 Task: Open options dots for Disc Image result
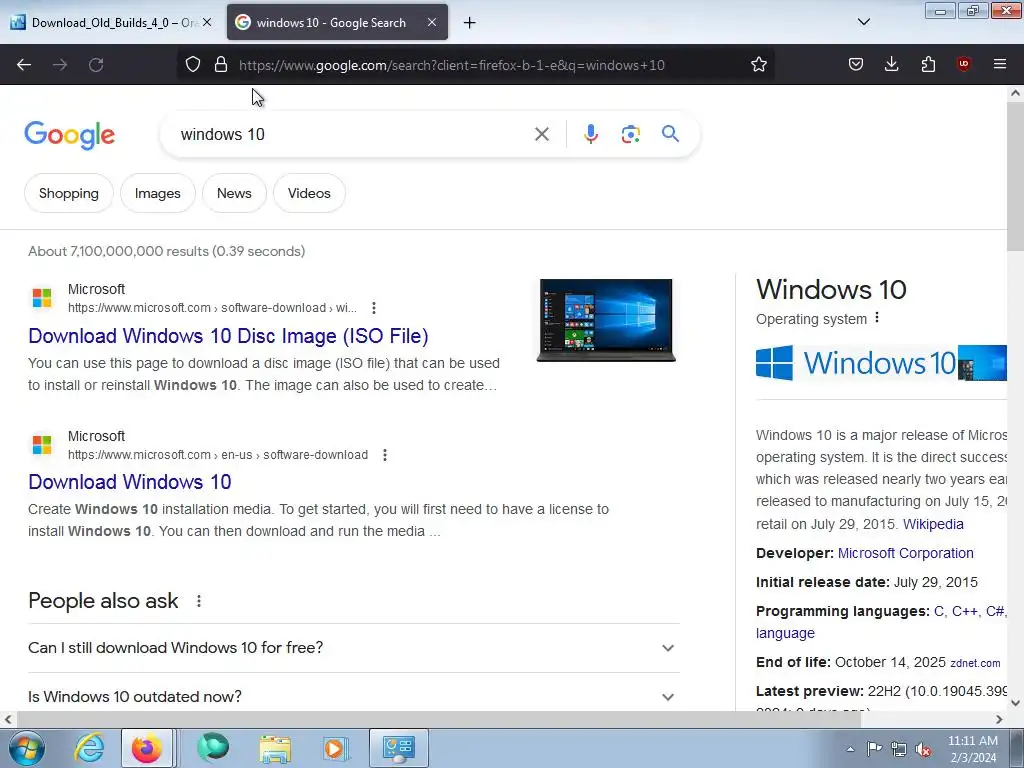point(374,308)
